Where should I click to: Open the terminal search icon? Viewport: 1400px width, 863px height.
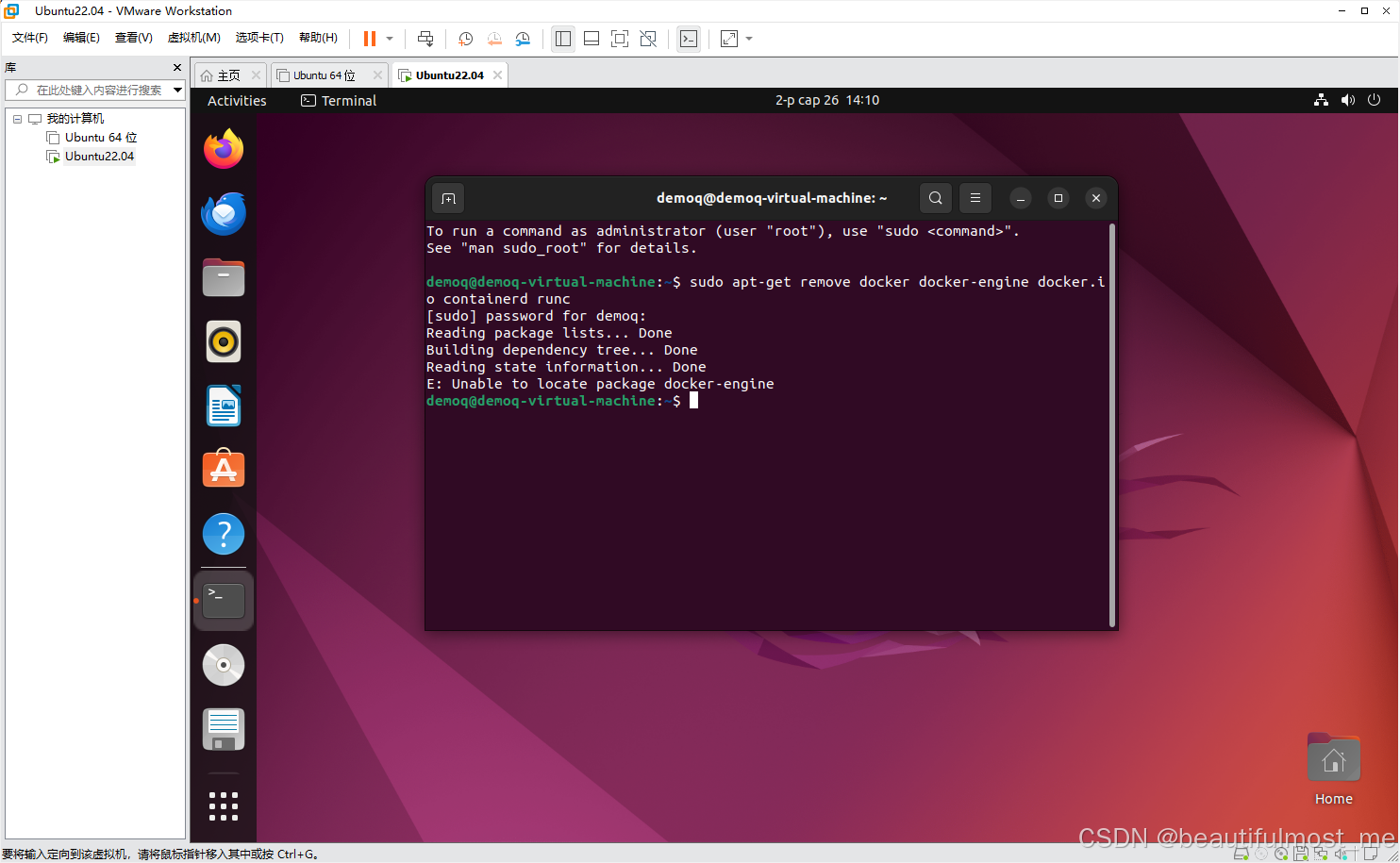(935, 198)
